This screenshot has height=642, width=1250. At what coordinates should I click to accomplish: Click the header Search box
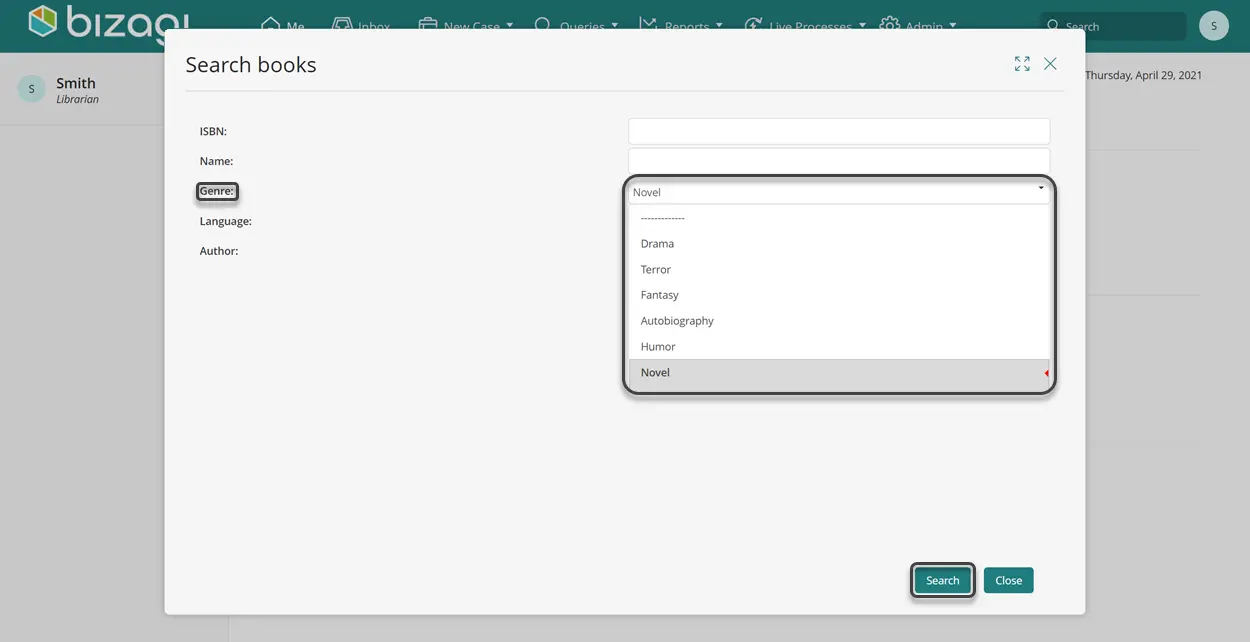(1113, 26)
